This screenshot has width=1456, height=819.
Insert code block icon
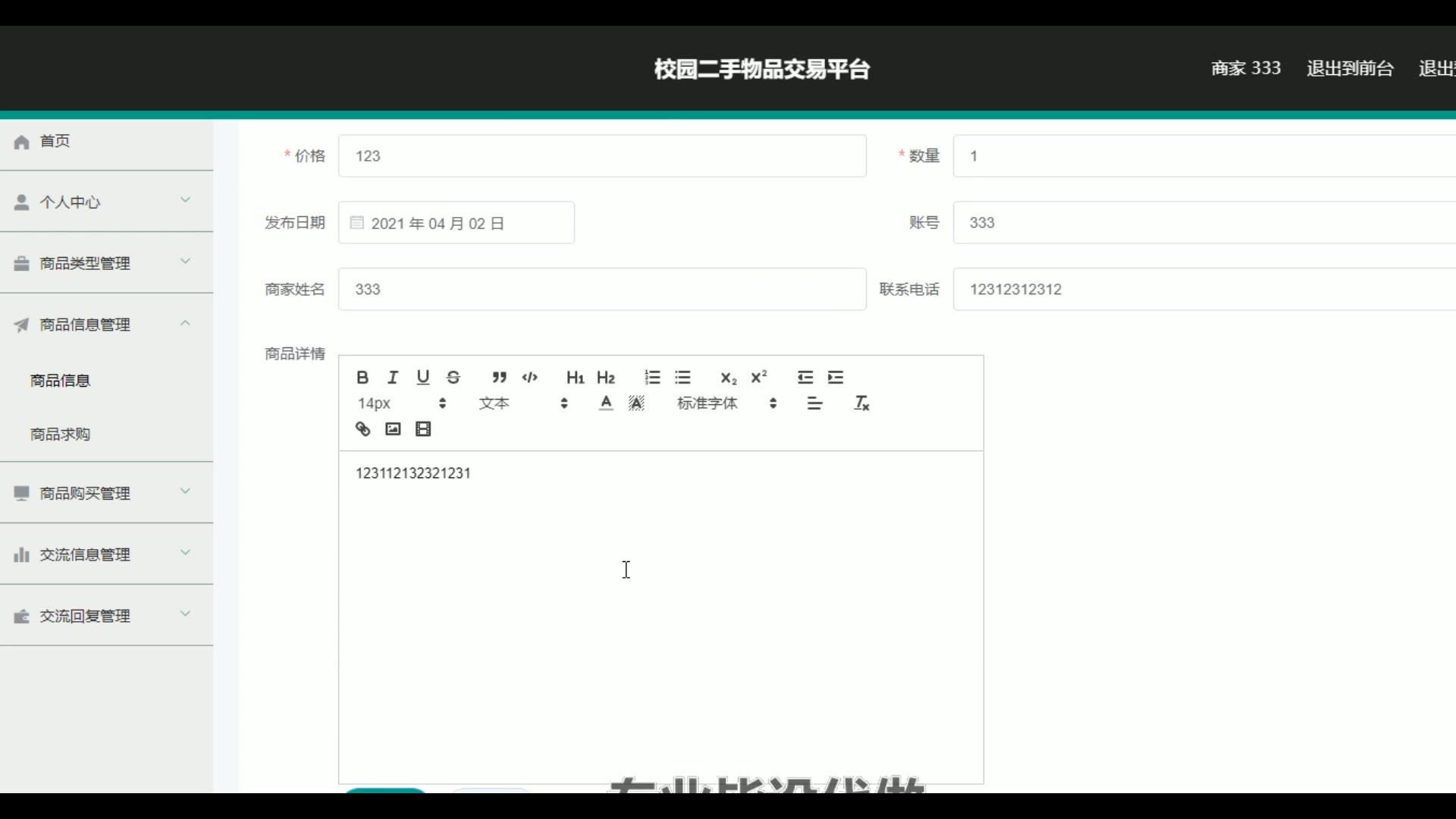point(530,378)
